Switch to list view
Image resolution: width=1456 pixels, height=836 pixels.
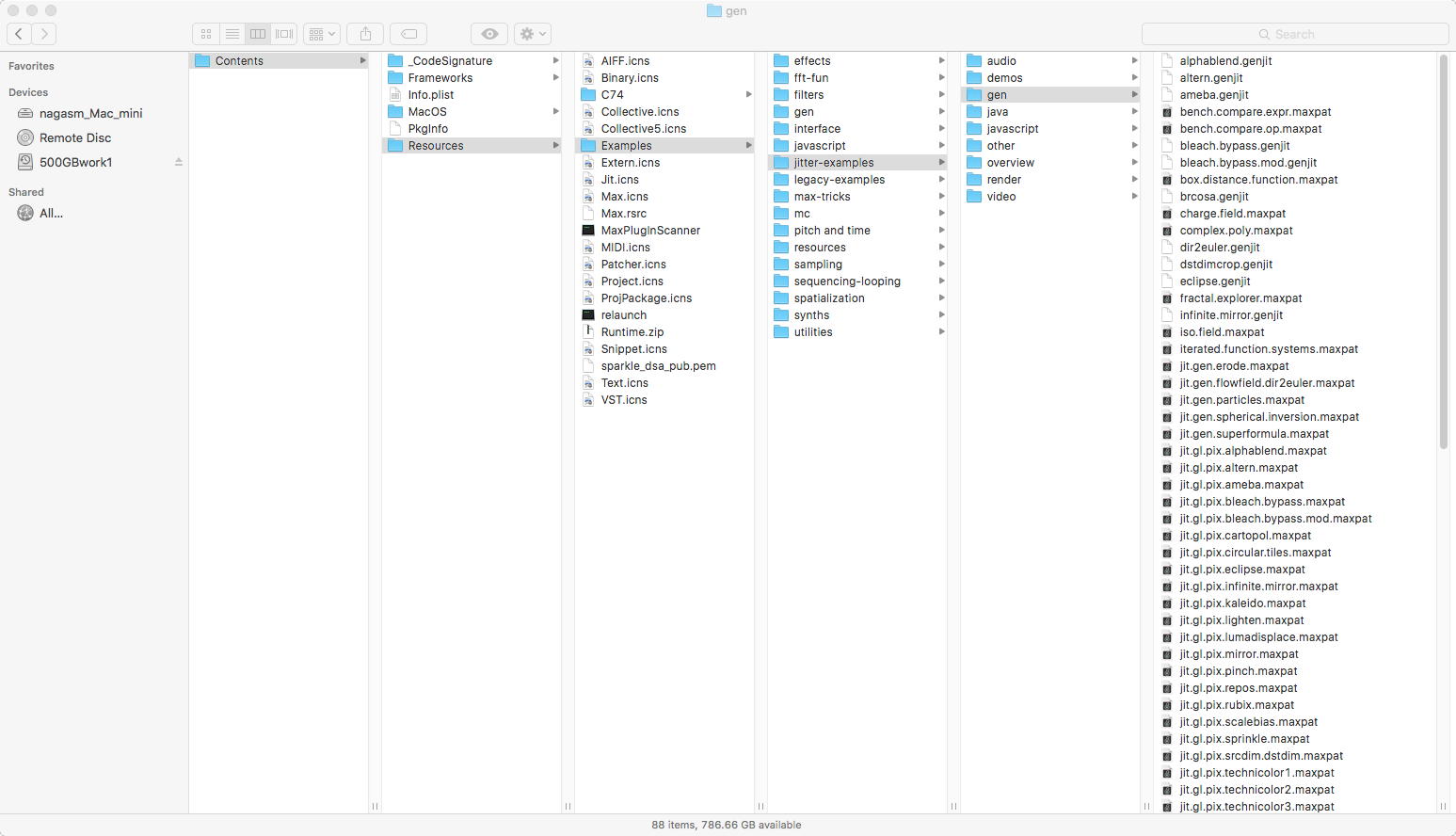pyautogui.click(x=232, y=34)
